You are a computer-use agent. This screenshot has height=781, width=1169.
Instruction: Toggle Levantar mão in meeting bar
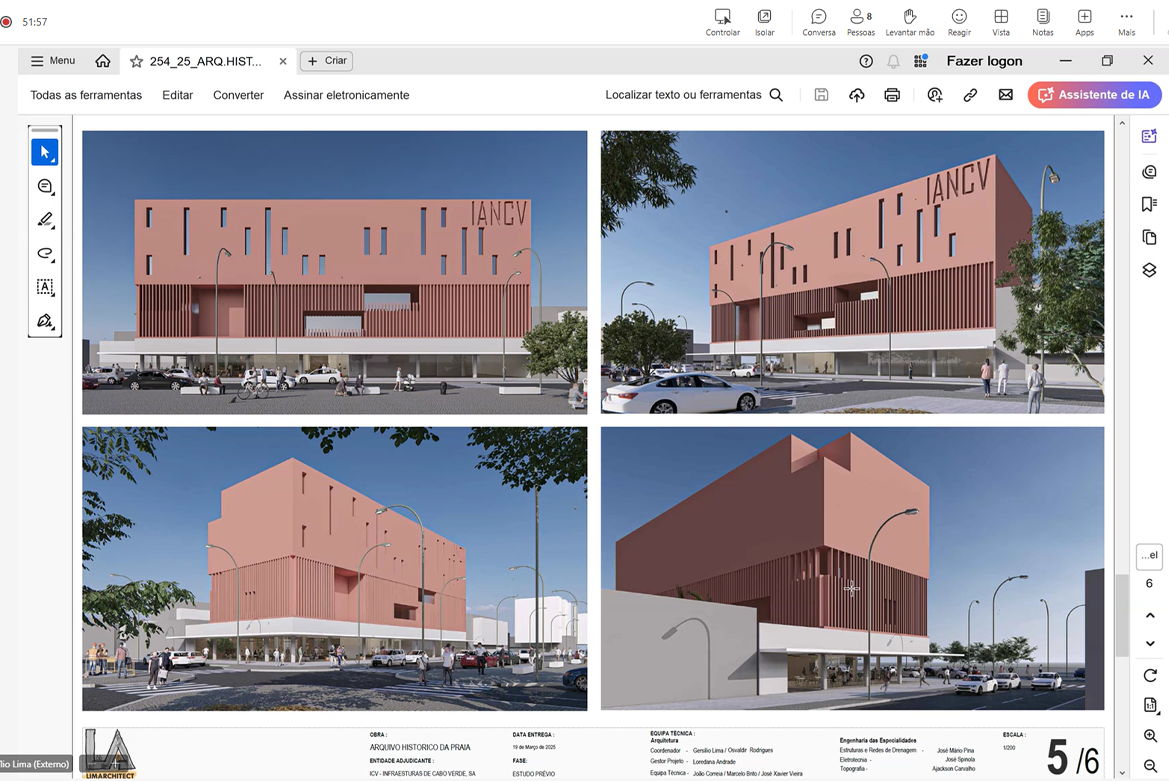tap(909, 22)
